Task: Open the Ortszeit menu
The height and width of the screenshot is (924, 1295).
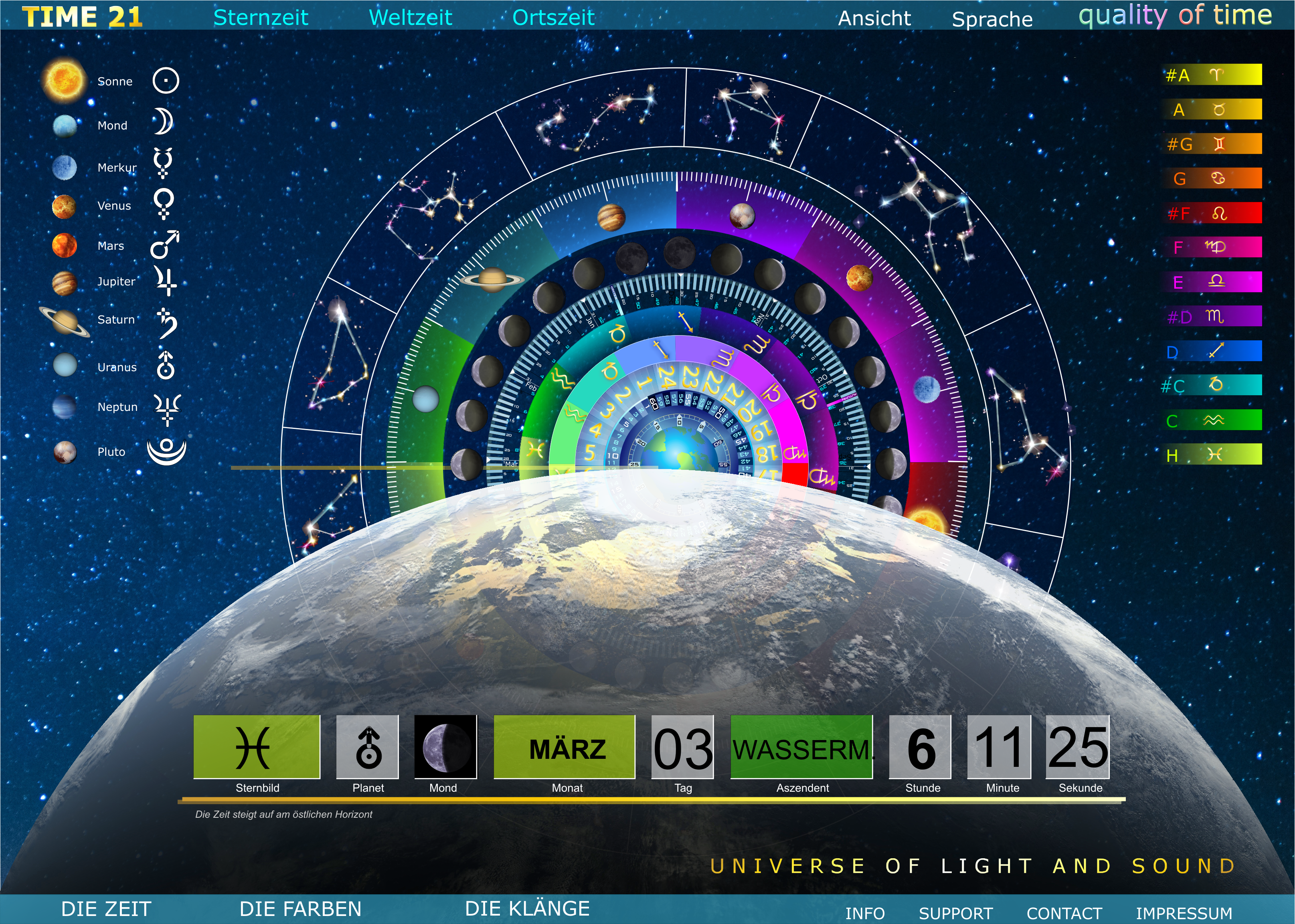Action: [x=553, y=17]
